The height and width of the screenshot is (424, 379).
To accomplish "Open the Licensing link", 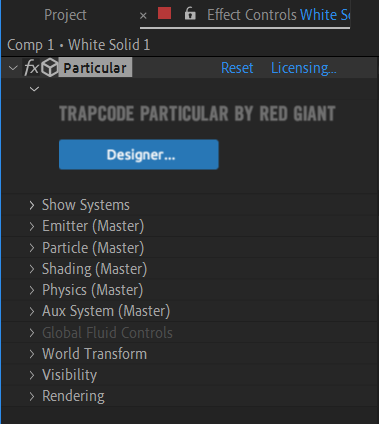I will pyautogui.click(x=304, y=68).
